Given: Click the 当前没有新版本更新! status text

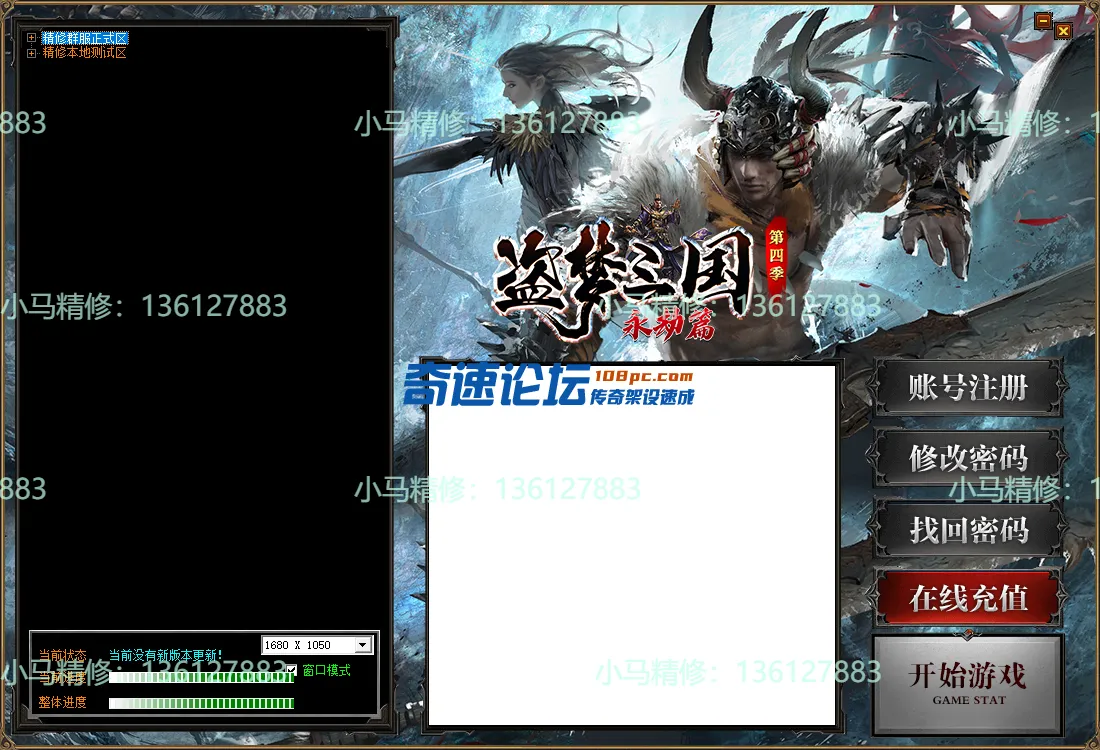Looking at the screenshot, I should pyautogui.click(x=166, y=655).
